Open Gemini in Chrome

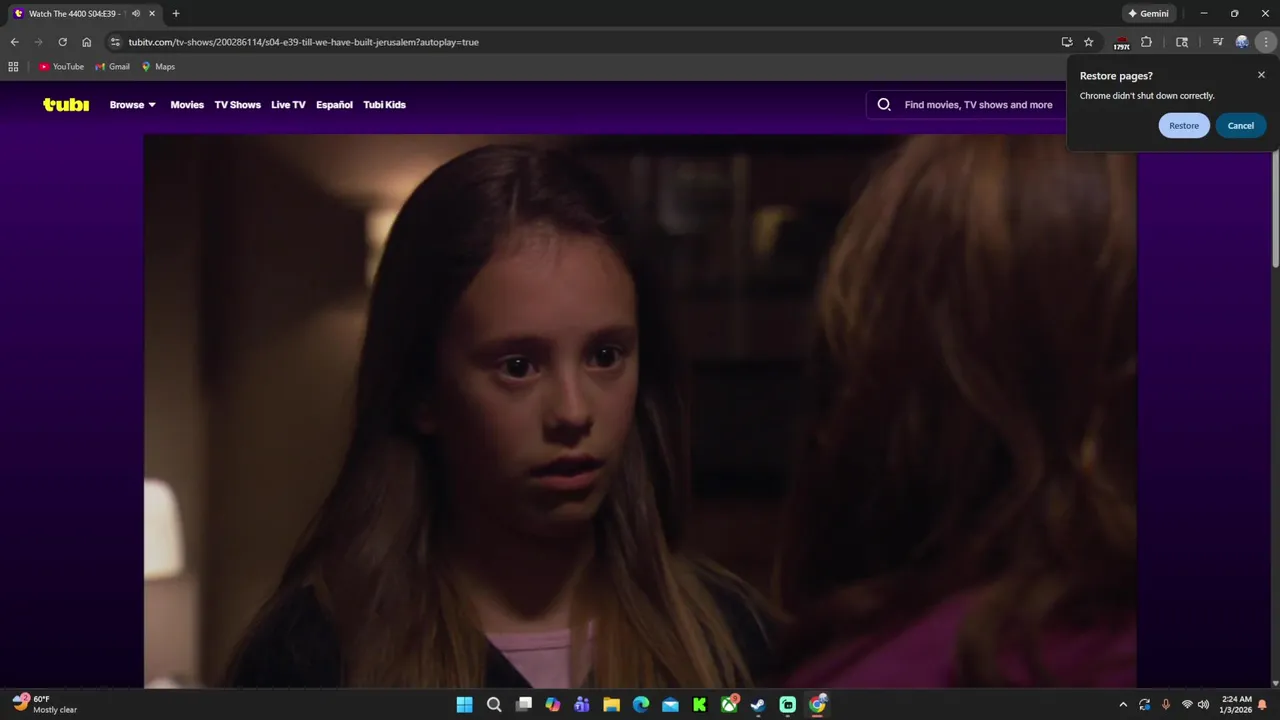[1148, 14]
